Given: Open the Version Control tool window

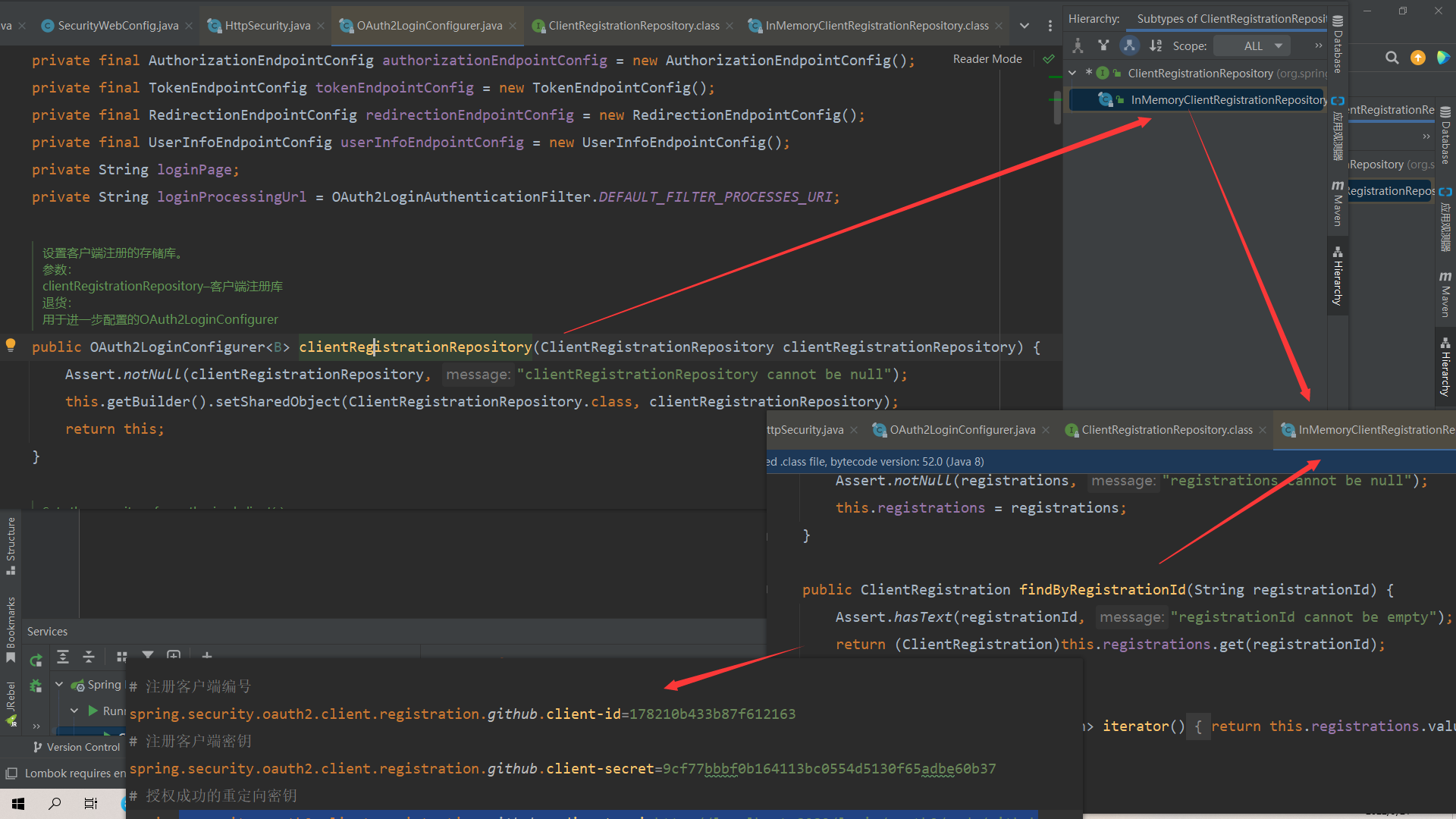Looking at the screenshot, I should pyautogui.click(x=77, y=748).
